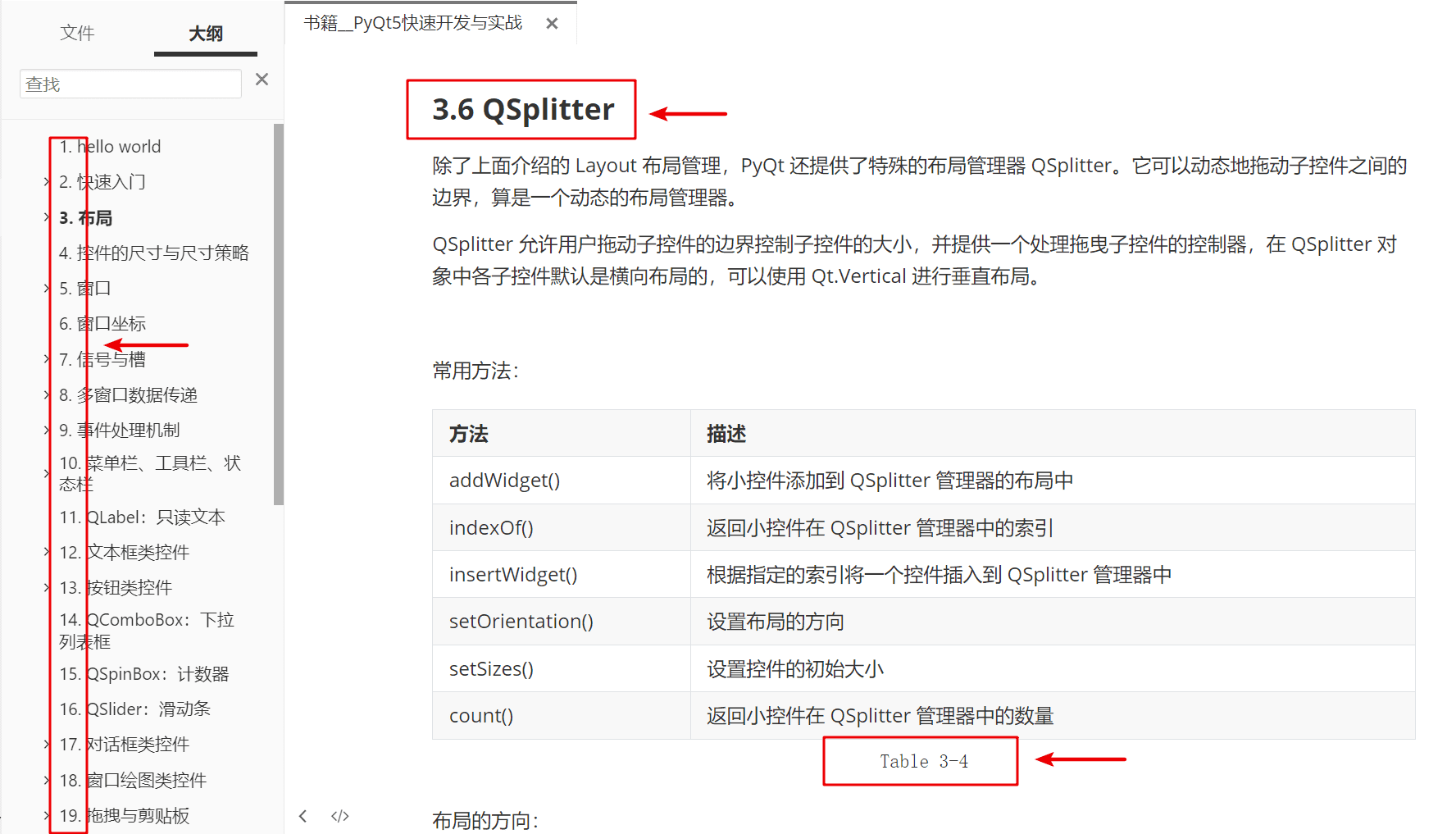Click paragraph starting 除了上面介绍的 Layout
Screen dimensions: 1456x834
pos(919,181)
